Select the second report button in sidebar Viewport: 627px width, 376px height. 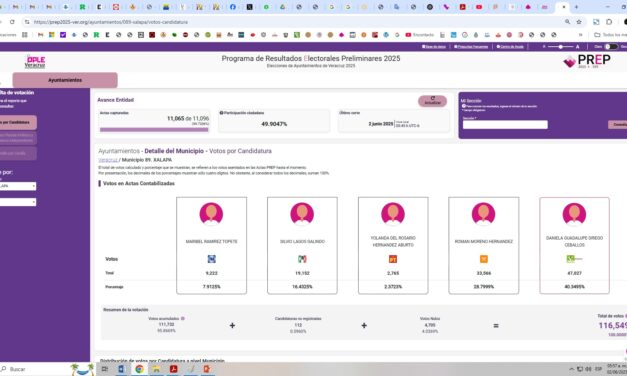click(x=18, y=138)
